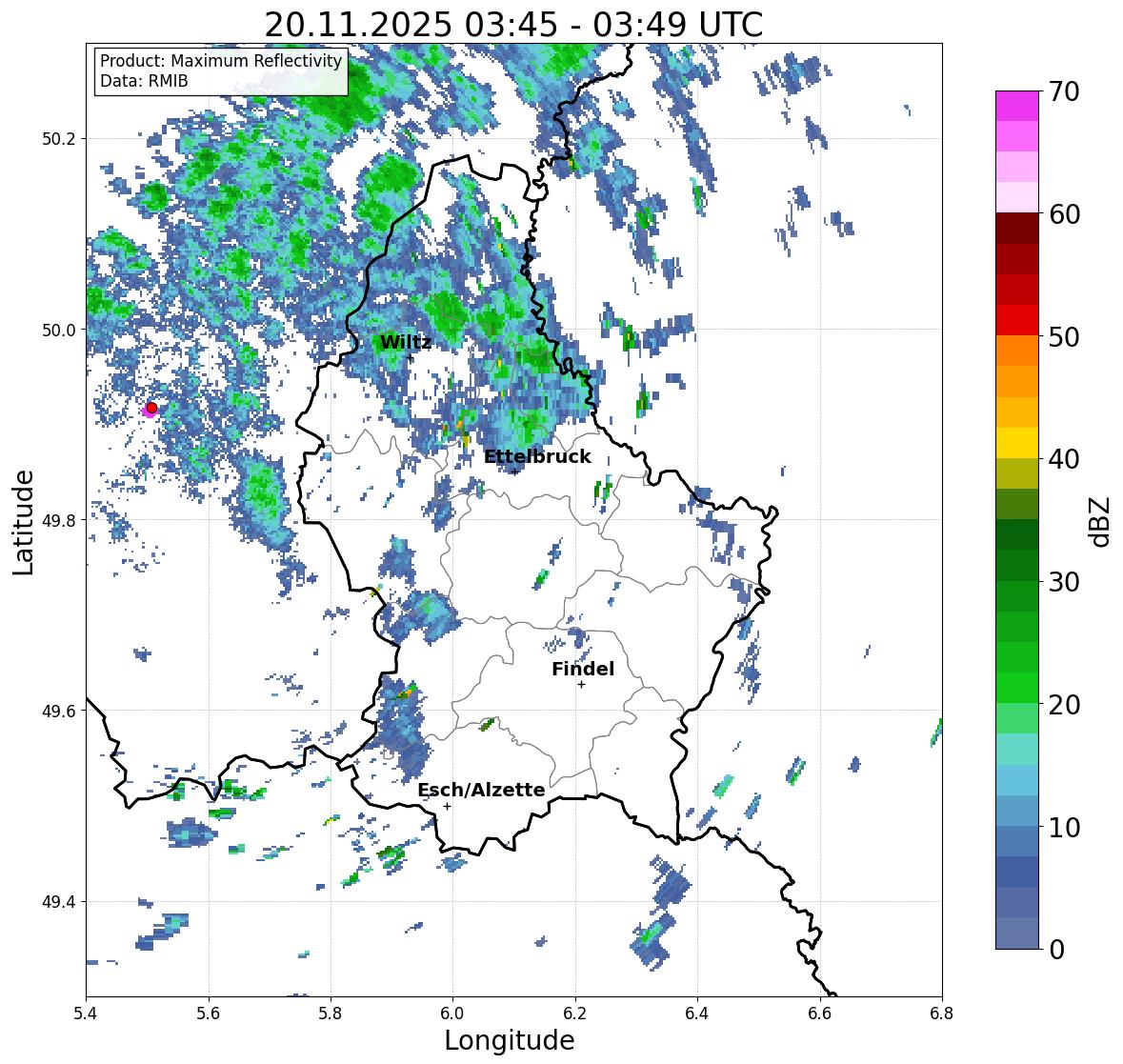Click the dark maroon 60 dBZ colorbar segment

point(1017,229)
